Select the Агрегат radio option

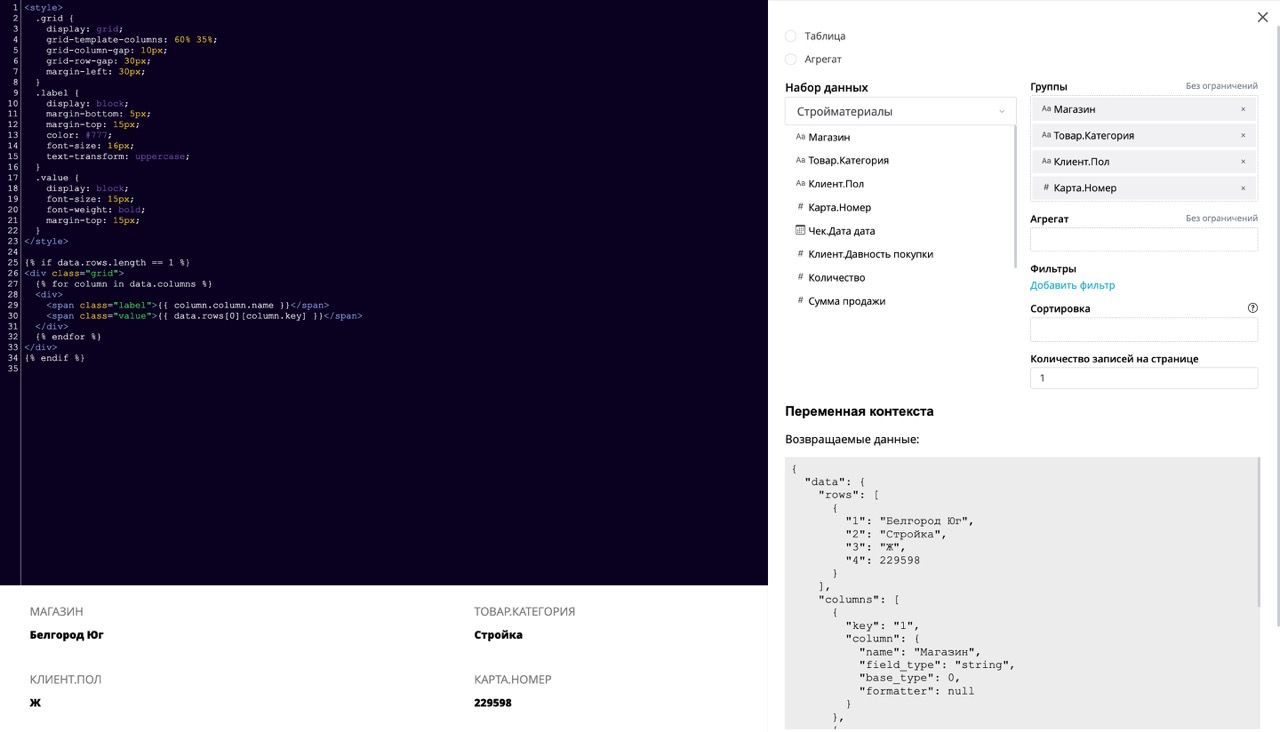click(x=791, y=59)
